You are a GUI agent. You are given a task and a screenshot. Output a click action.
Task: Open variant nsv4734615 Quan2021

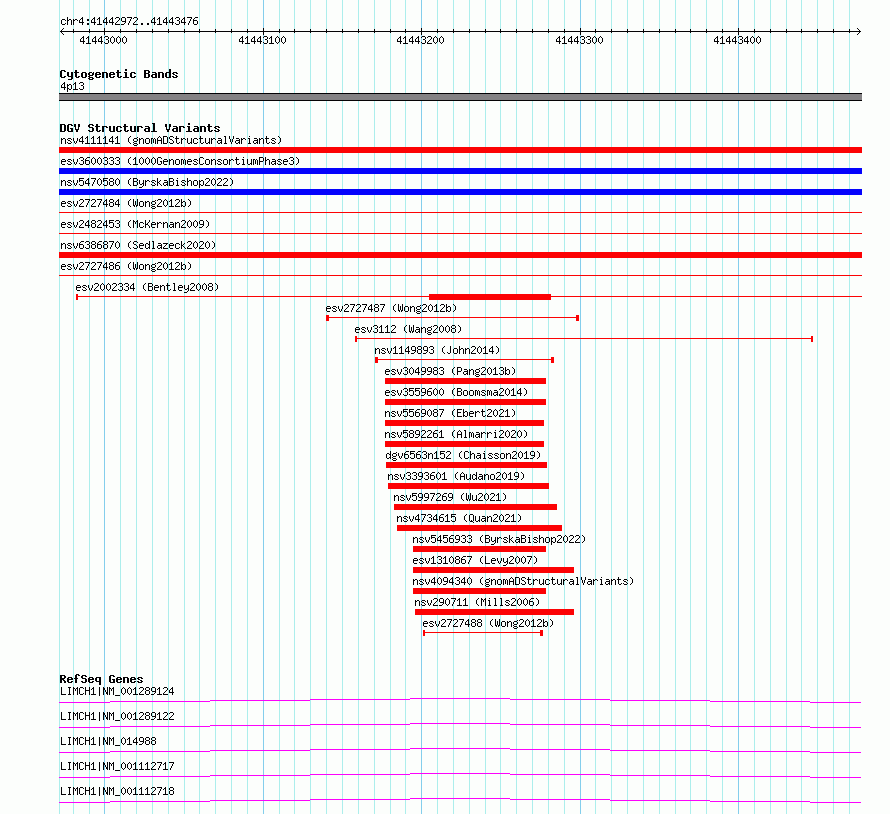[x=459, y=518]
